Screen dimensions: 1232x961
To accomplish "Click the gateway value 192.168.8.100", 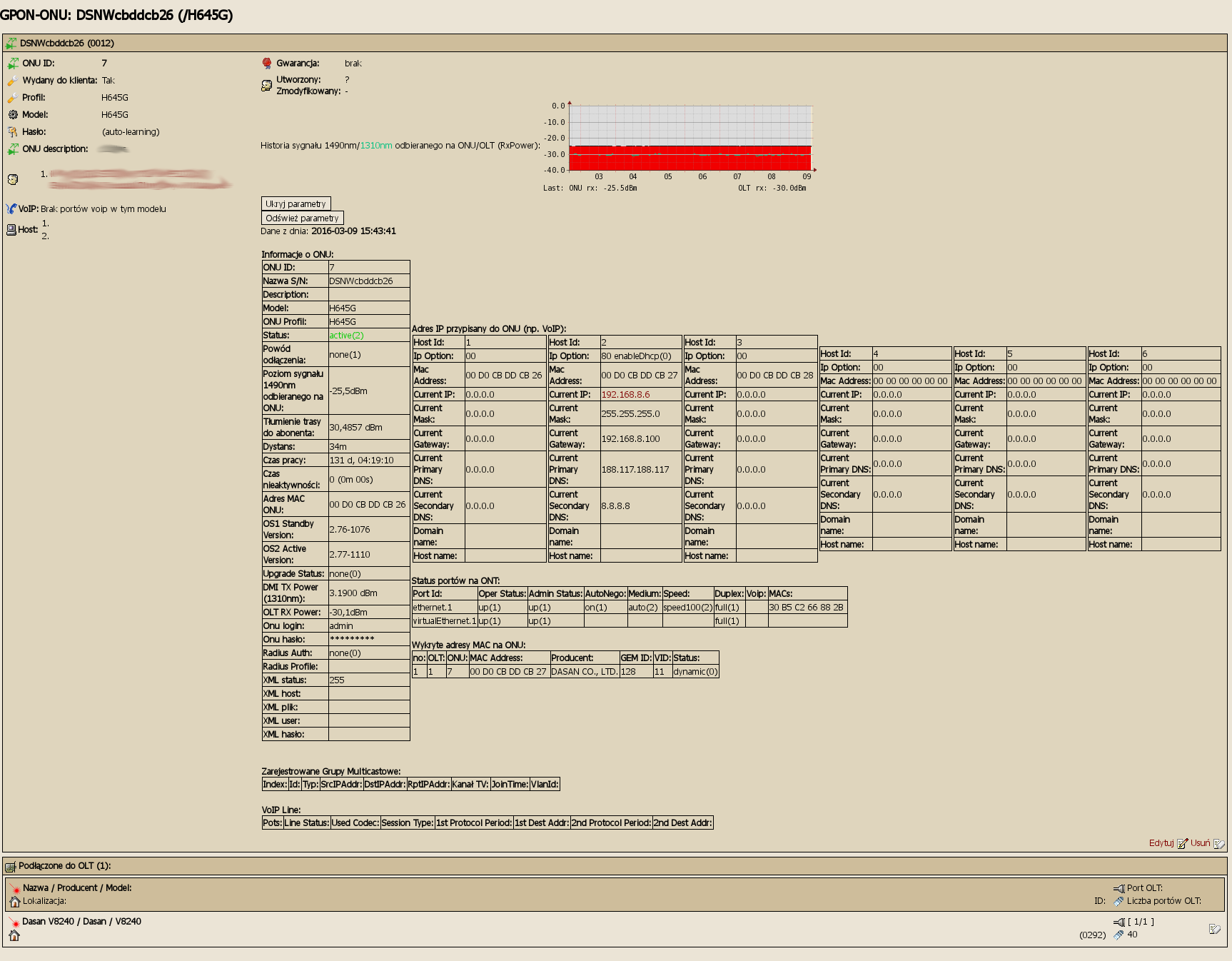I will click(630, 439).
